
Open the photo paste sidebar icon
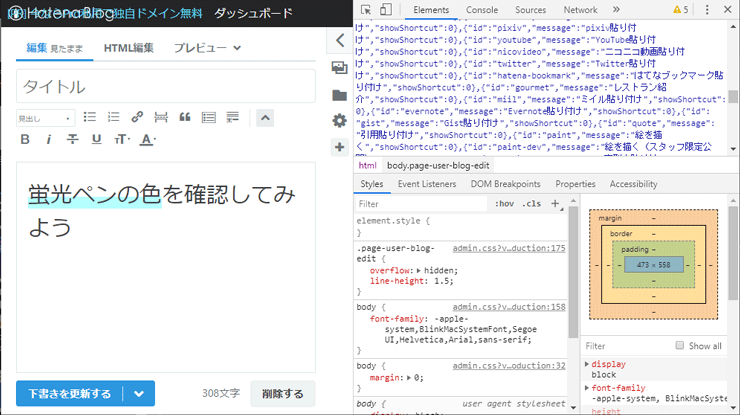tap(339, 68)
